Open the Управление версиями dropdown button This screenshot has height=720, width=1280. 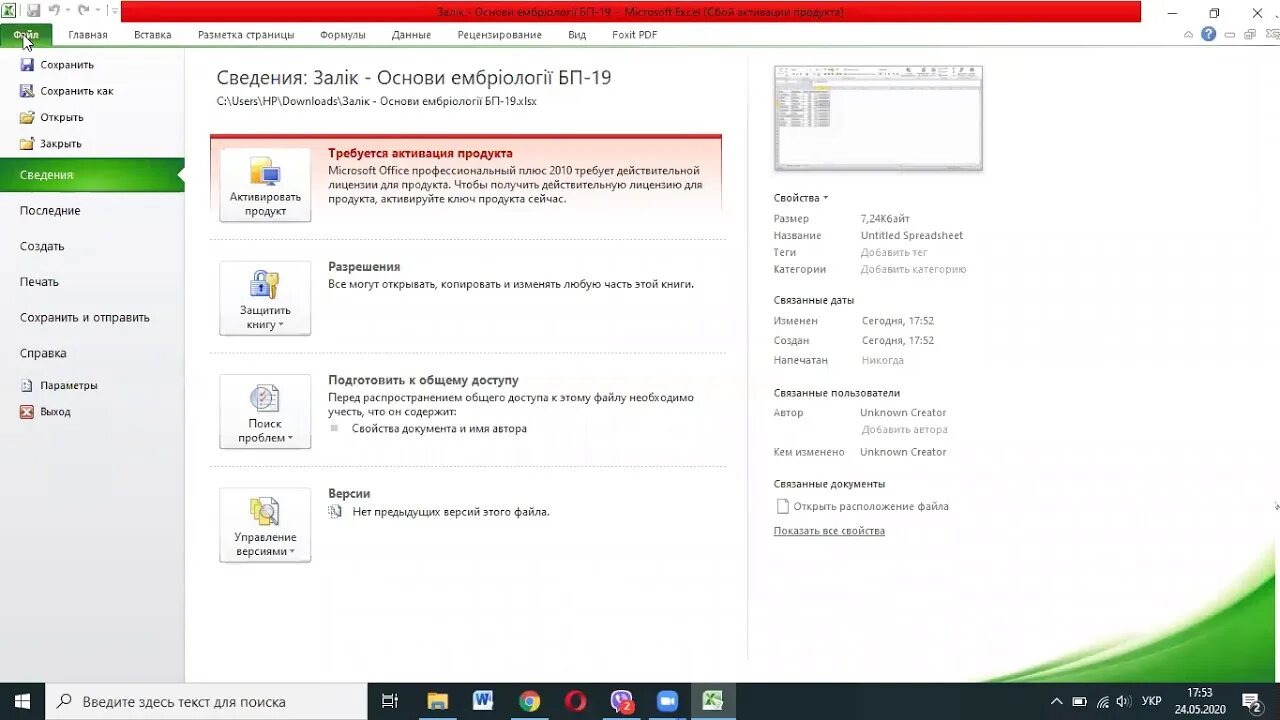[x=265, y=525]
